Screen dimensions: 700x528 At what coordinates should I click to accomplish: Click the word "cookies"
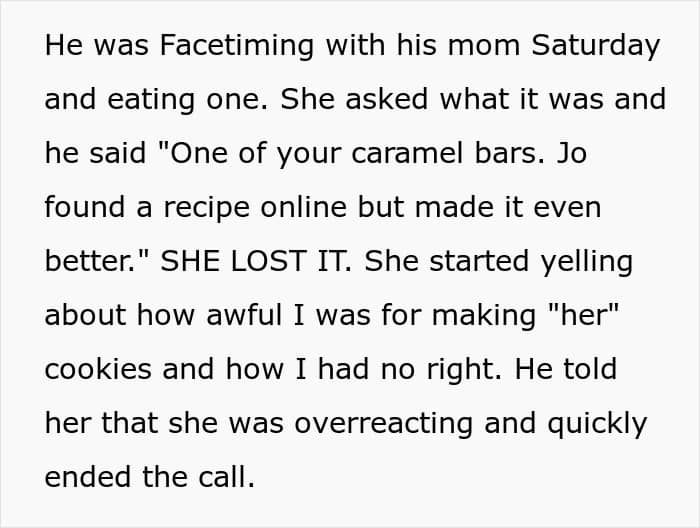[96, 370]
